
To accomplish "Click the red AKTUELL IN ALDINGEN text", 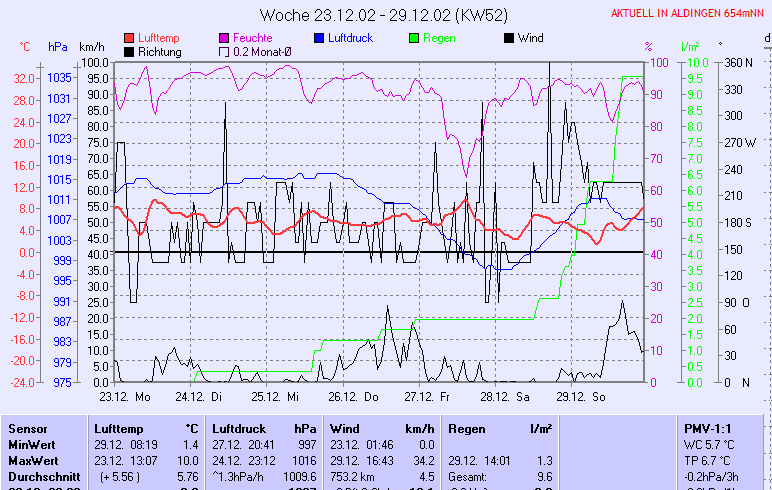I will click(689, 14).
